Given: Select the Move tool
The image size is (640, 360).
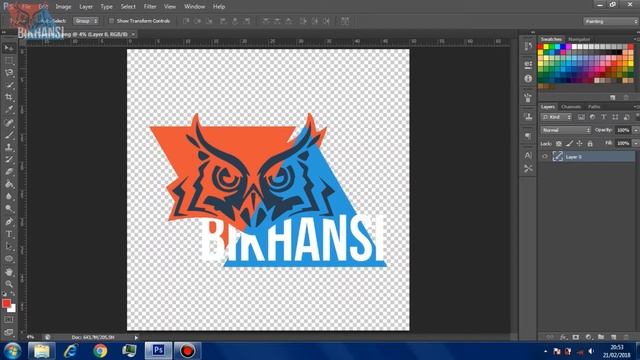Looking at the screenshot, I should (9, 48).
